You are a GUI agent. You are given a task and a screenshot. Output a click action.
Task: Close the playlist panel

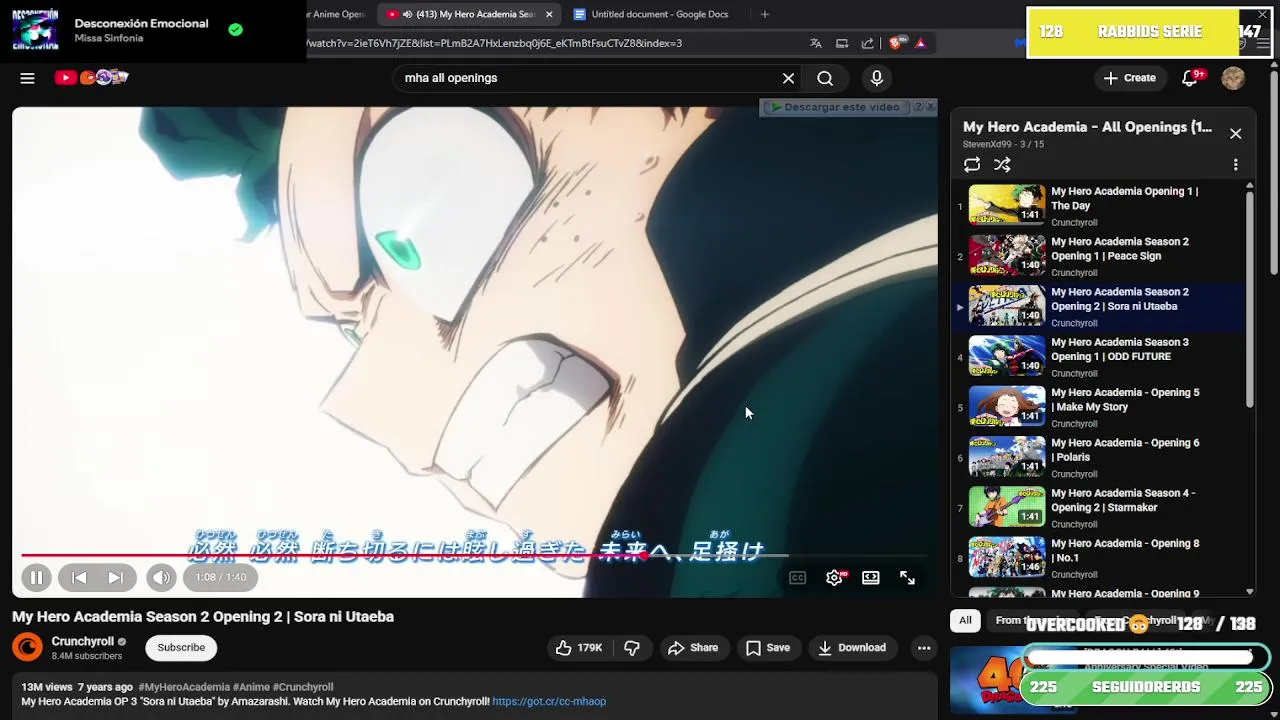(x=1235, y=133)
